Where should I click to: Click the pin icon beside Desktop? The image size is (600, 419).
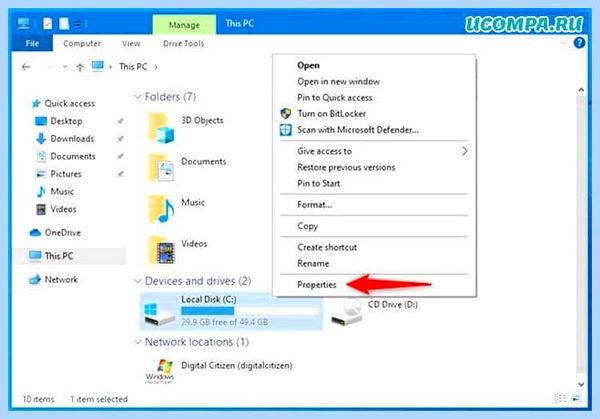click(x=120, y=121)
